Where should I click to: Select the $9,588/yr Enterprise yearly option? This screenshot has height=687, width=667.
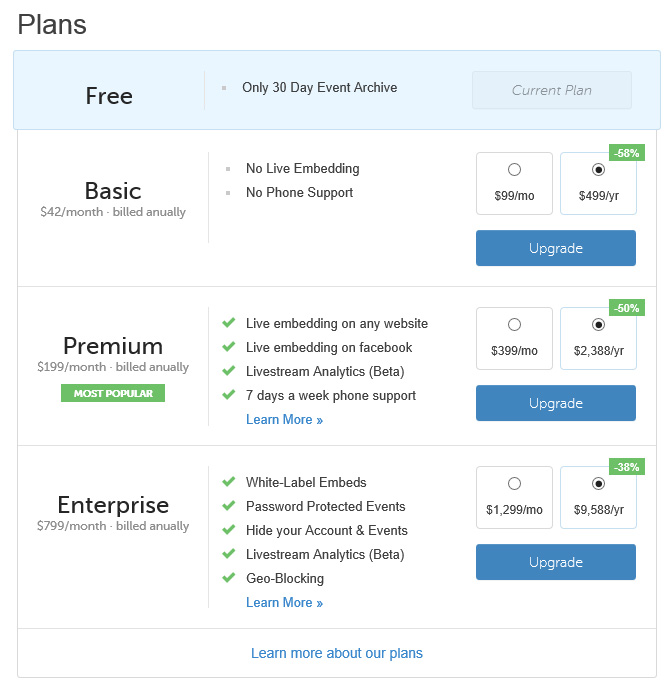click(598, 497)
